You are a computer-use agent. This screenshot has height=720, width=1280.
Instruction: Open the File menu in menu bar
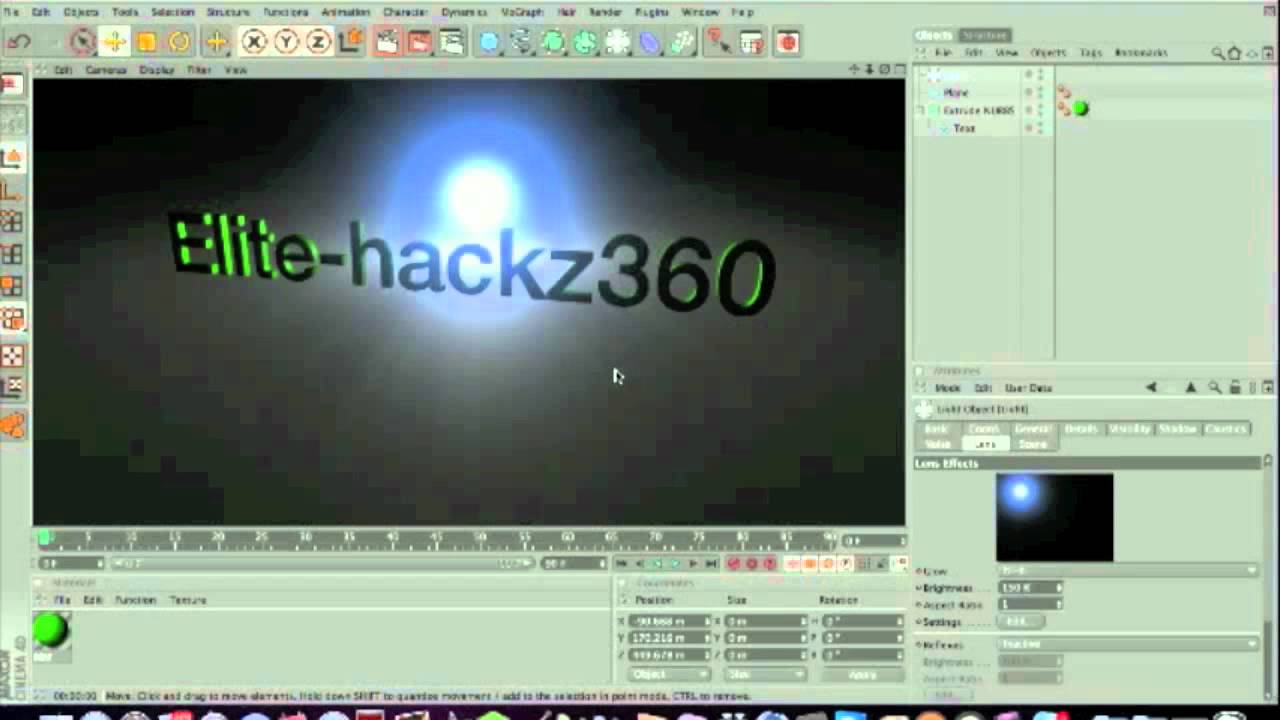coord(11,12)
